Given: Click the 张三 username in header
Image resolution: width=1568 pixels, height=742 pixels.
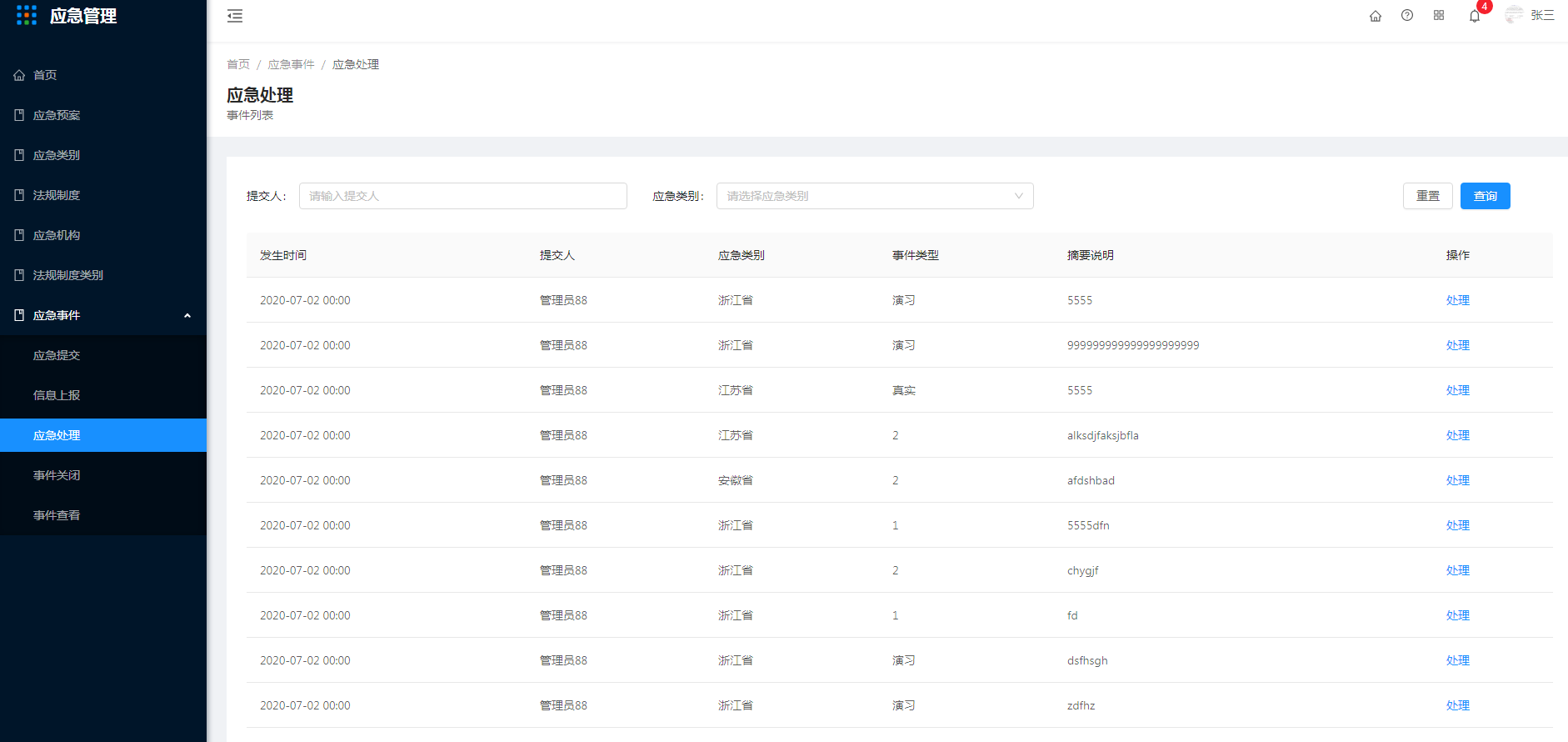Looking at the screenshot, I should click(x=1542, y=15).
